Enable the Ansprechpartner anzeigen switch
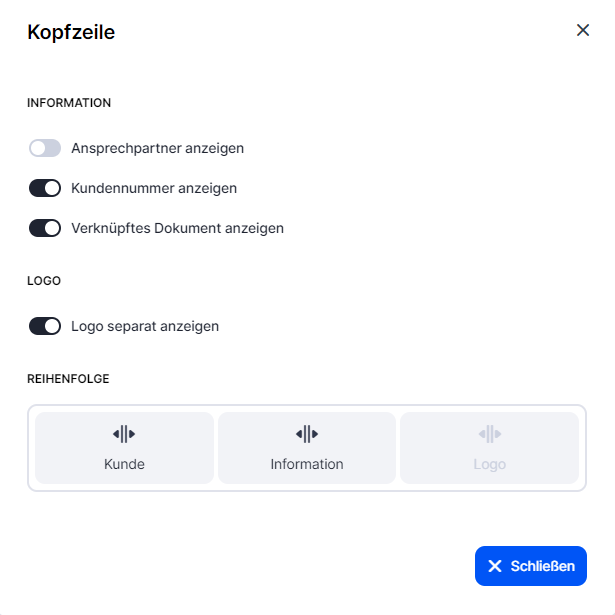Viewport: 615px width, 615px height. pos(45,148)
